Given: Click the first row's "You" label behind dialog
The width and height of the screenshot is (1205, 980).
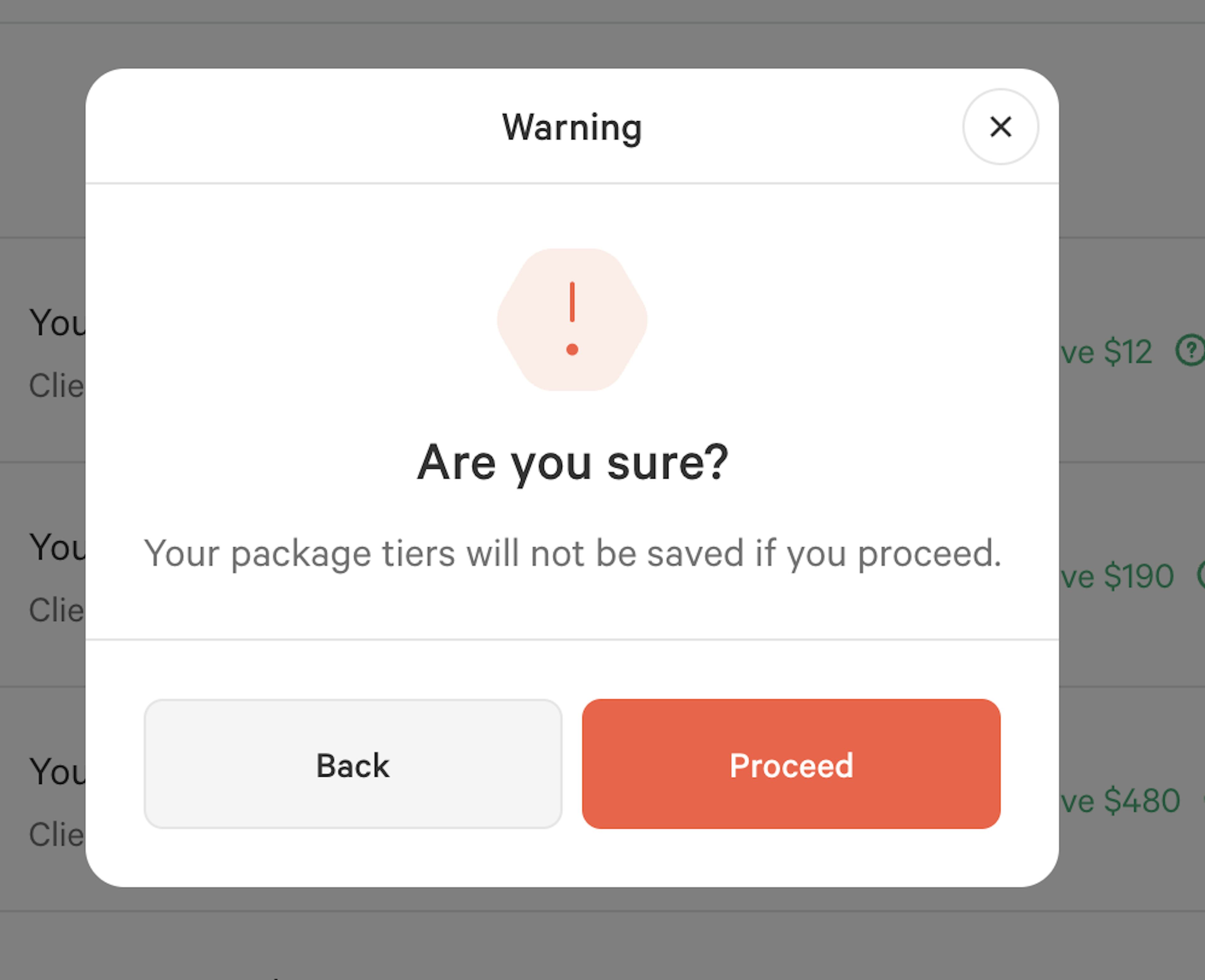Looking at the screenshot, I should 57,323.
